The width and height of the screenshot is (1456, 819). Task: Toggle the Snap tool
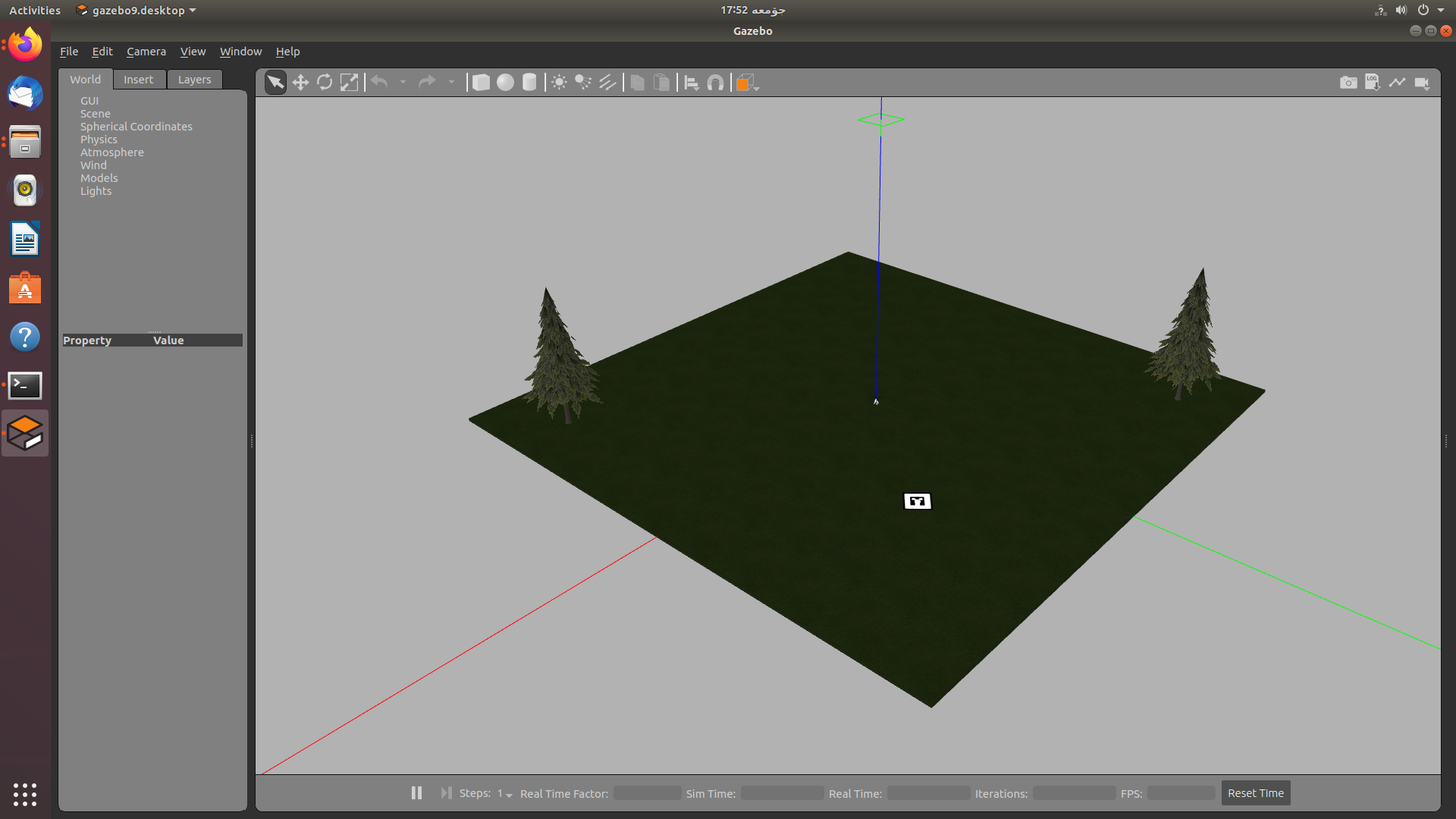(715, 82)
